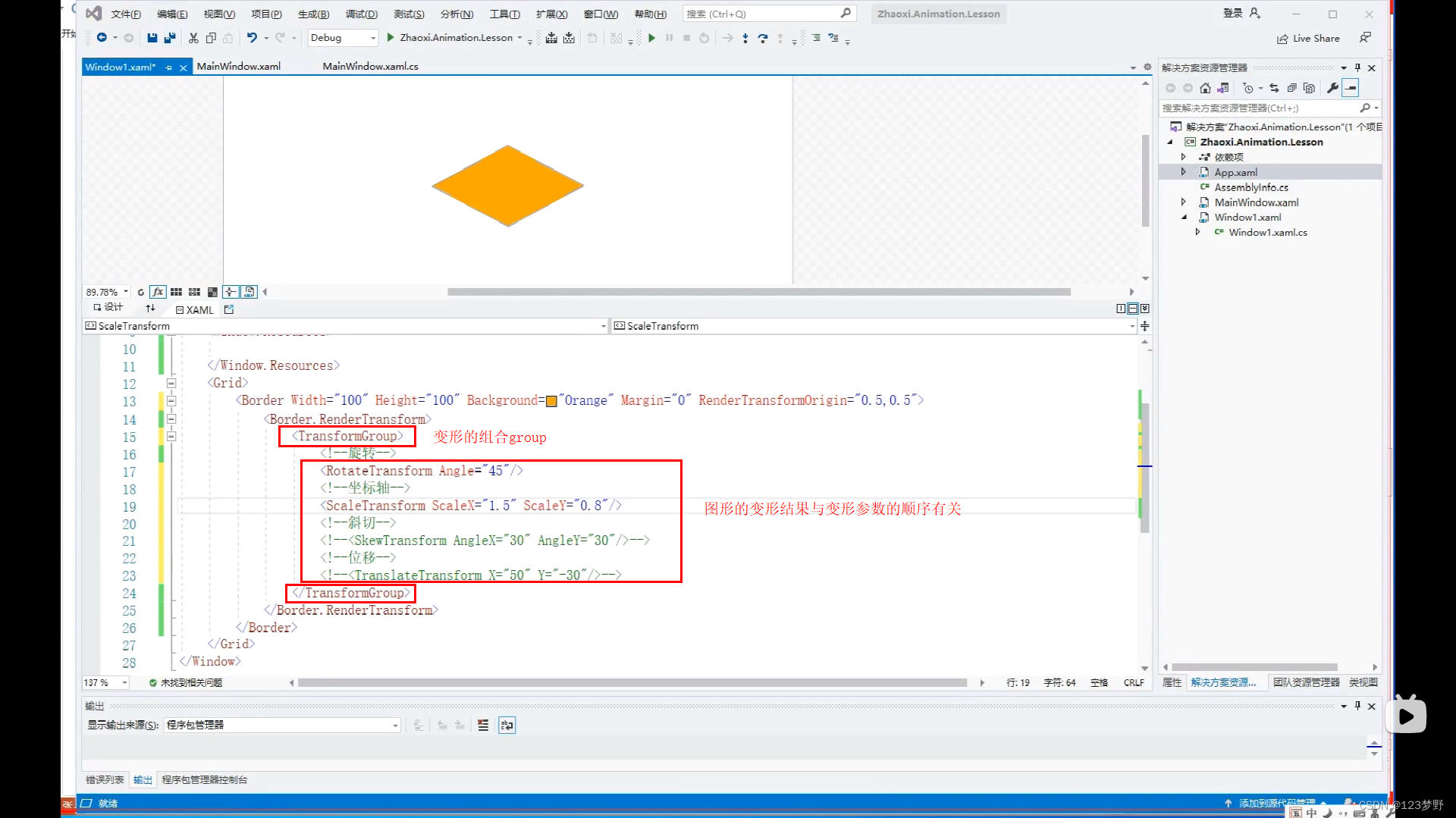Click the Home icon in Solution Explorer

tap(1205, 88)
